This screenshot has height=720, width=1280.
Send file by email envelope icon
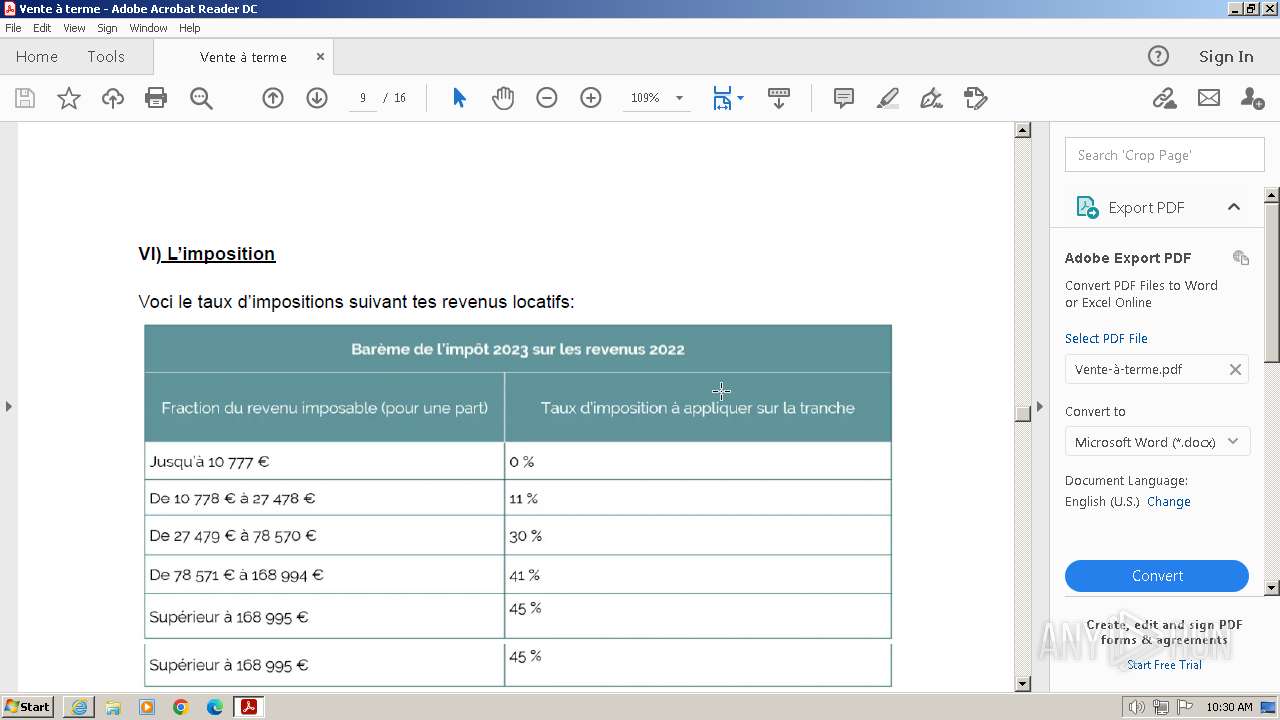[x=1209, y=98]
